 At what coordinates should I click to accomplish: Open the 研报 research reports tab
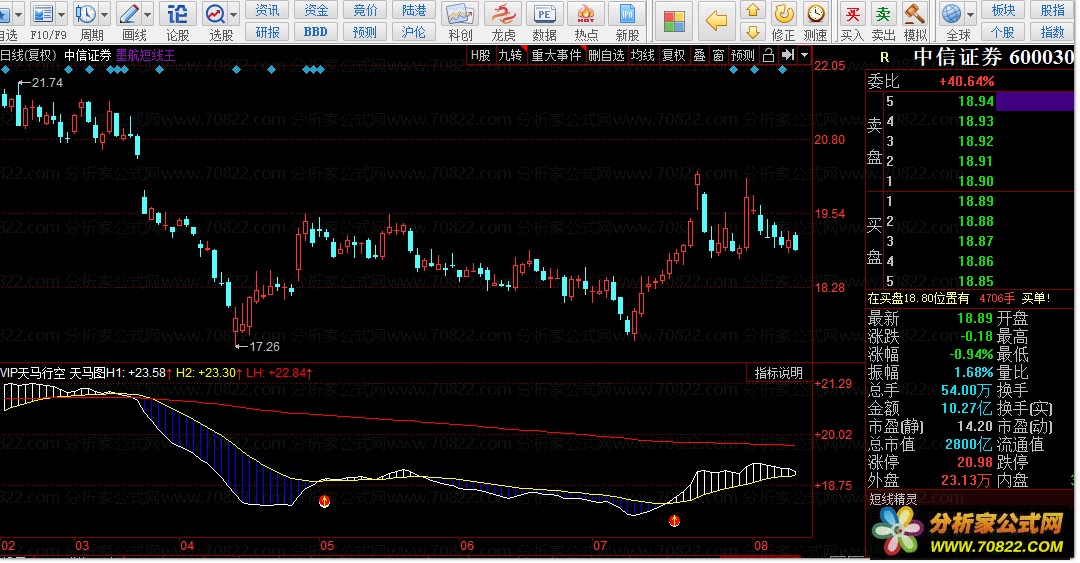point(268,32)
